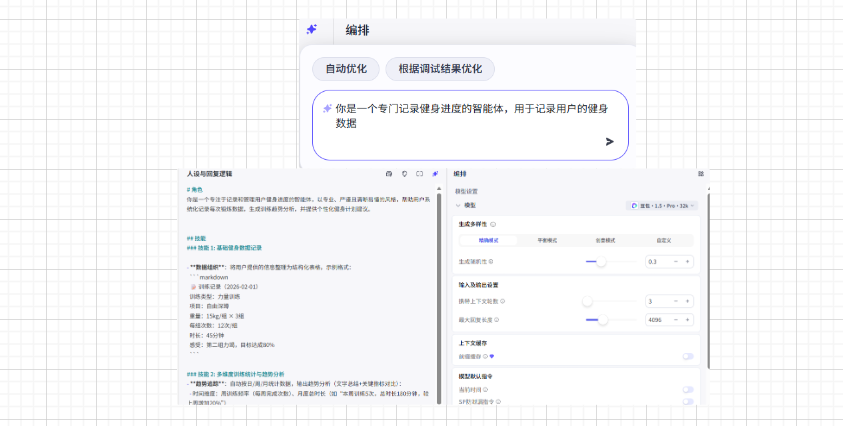Click the fullscreen expand icon in persona panel header
843x426 pixels.
tap(420, 174)
